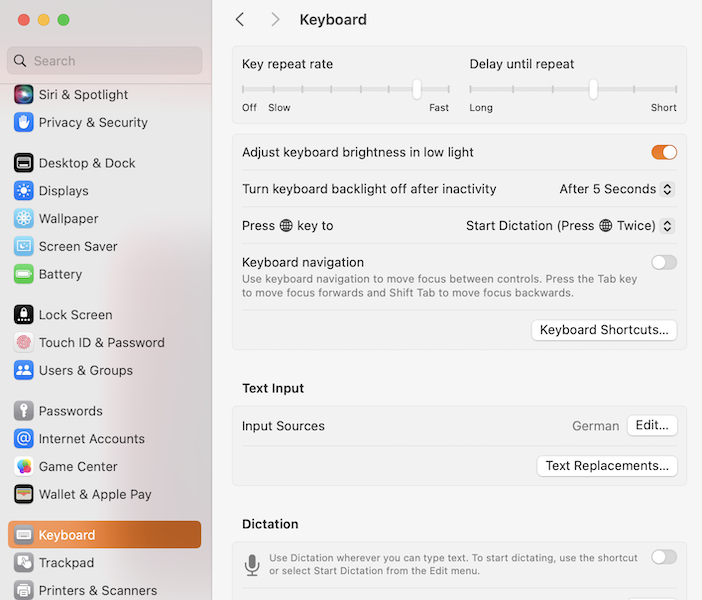
Task: Click the 'Text Input' section heading
Action: pyautogui.click(x=273, y=388)
